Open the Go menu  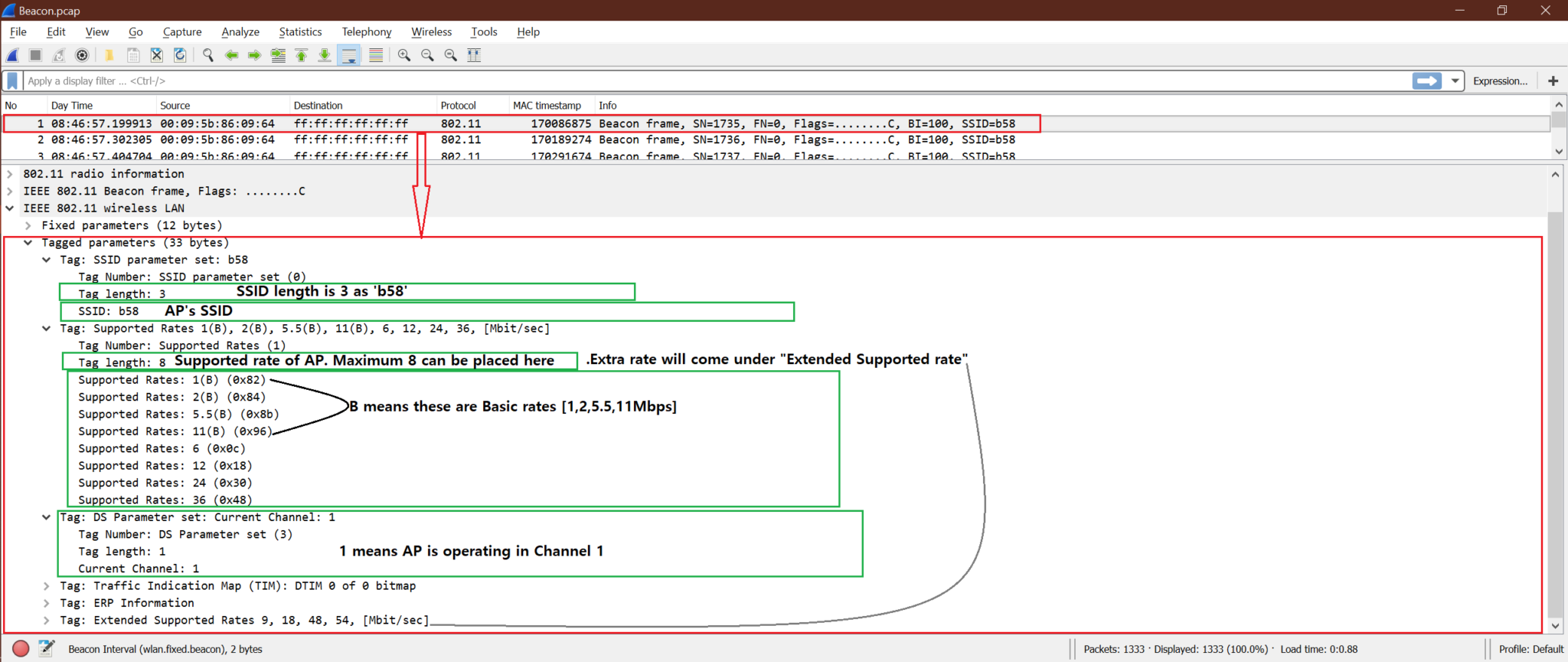[x=136, y=31]
